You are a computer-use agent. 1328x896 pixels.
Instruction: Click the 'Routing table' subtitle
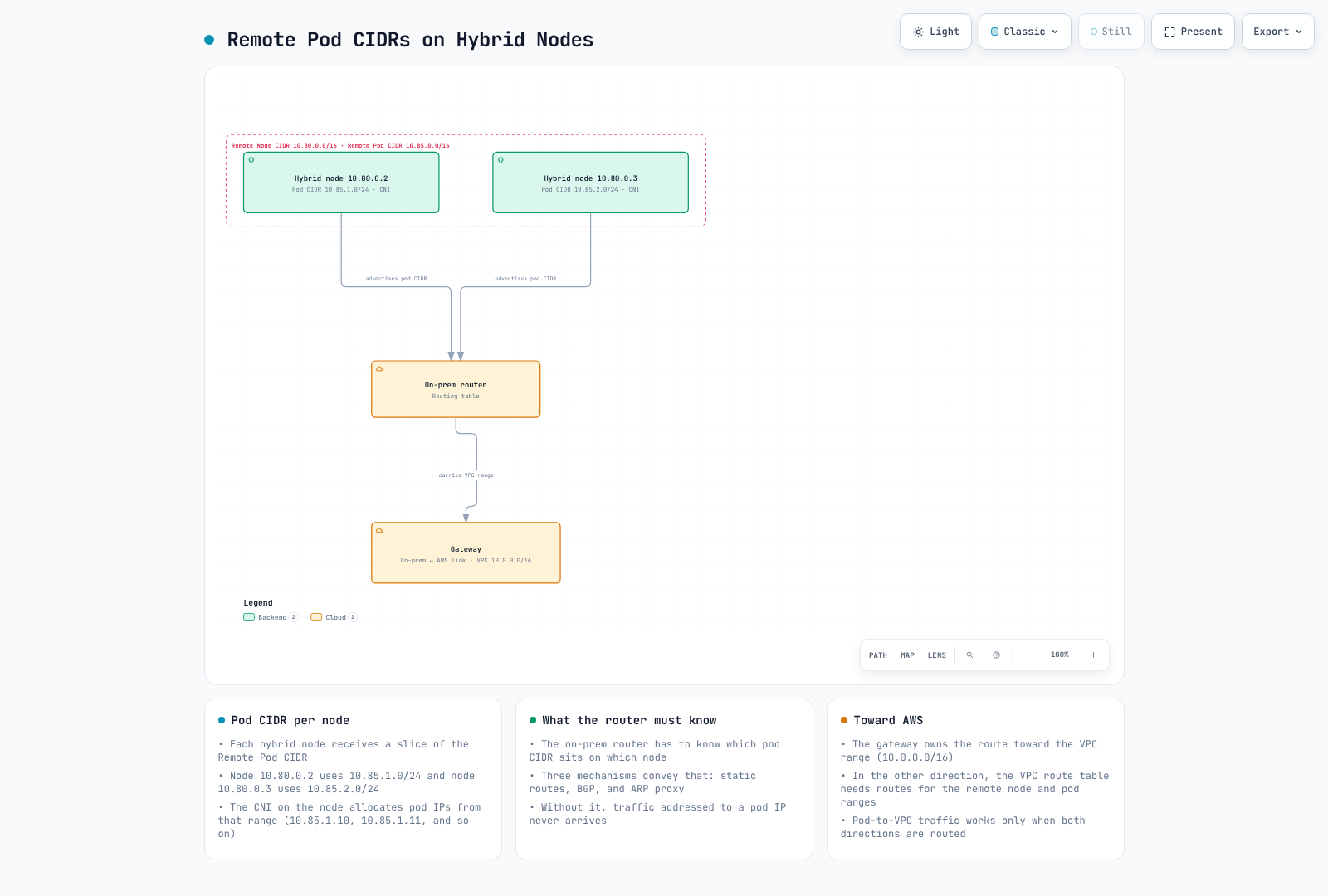pos(456,397)
